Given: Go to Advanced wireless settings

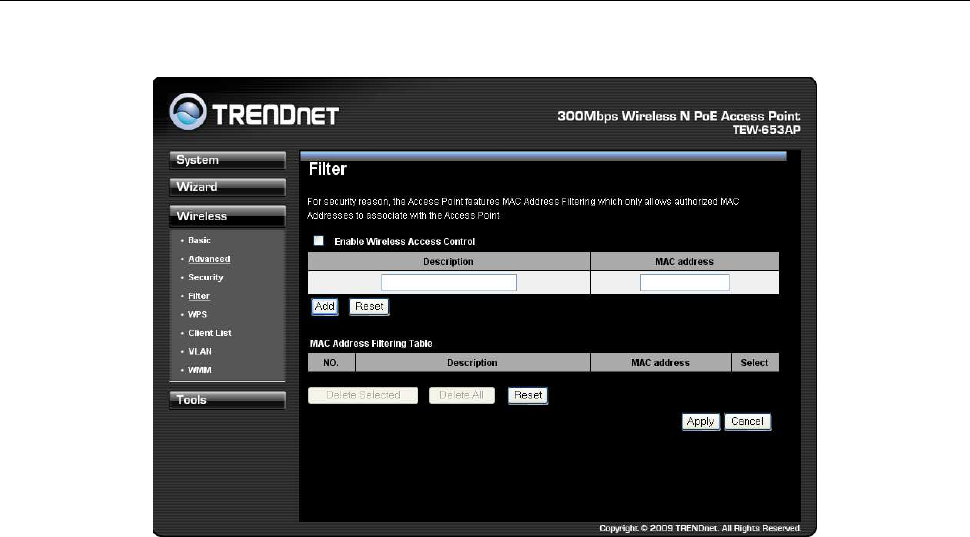Looking at the screenshot, I should [209, 259].
